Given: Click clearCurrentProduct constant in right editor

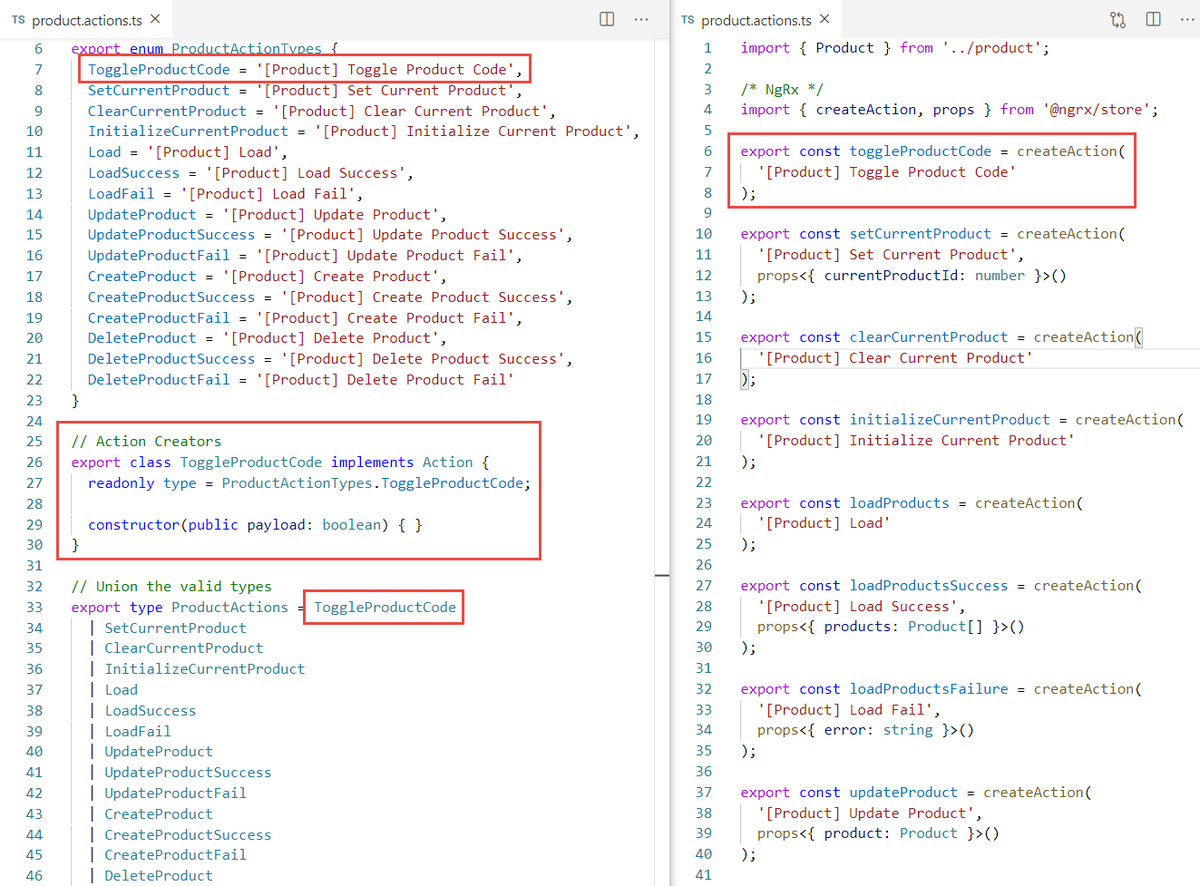Looking at the screenshot, I should point(929,337).
